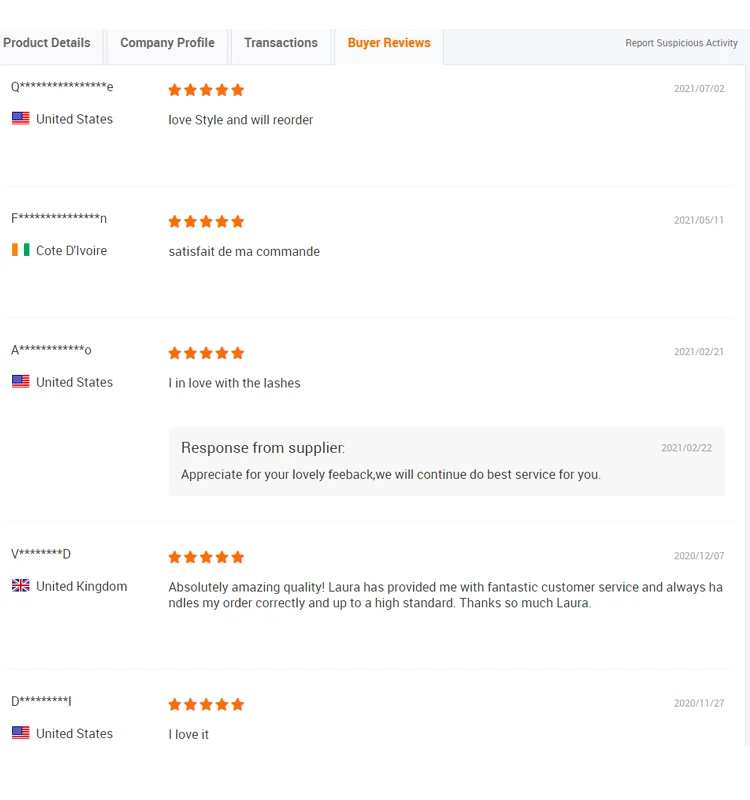
Task: Click reviewer name Q****e
Action: [62, 87]
